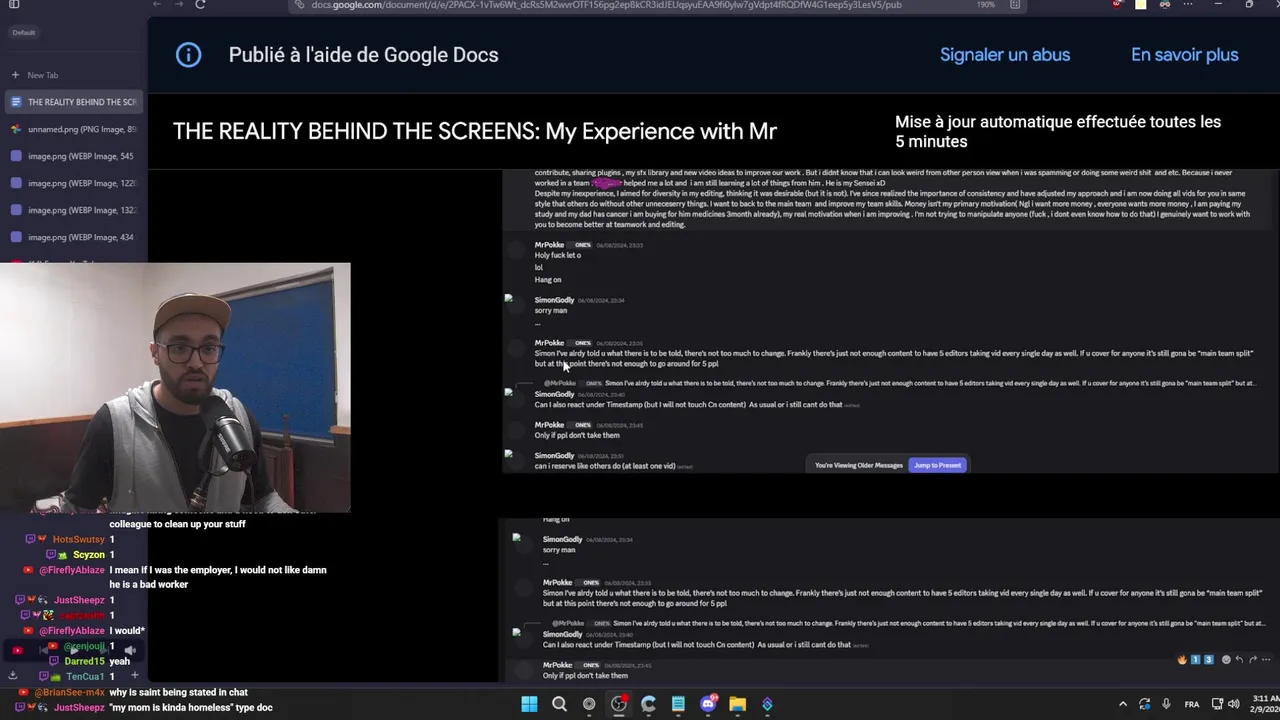Open the Signaler un abus link
Viewport: 1280px width, 720px height.
click(x=1005, y=55)
